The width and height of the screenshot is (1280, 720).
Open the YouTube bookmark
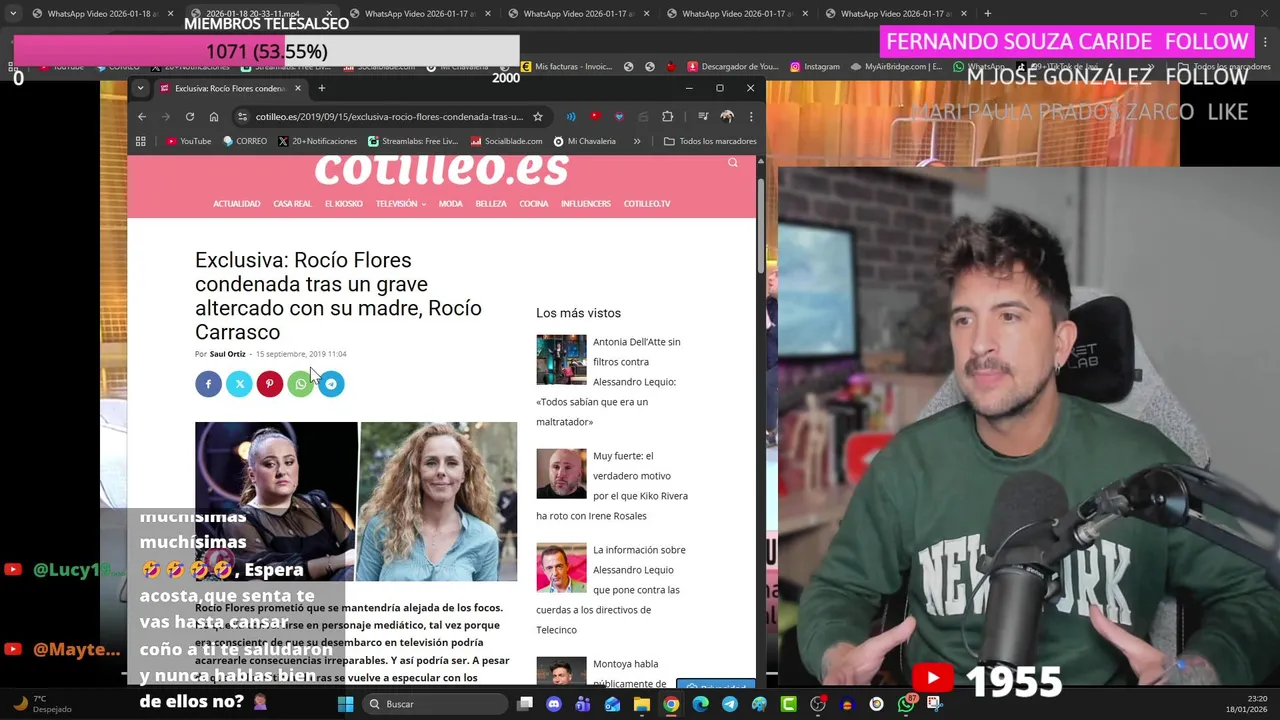(x=188, y=141)
